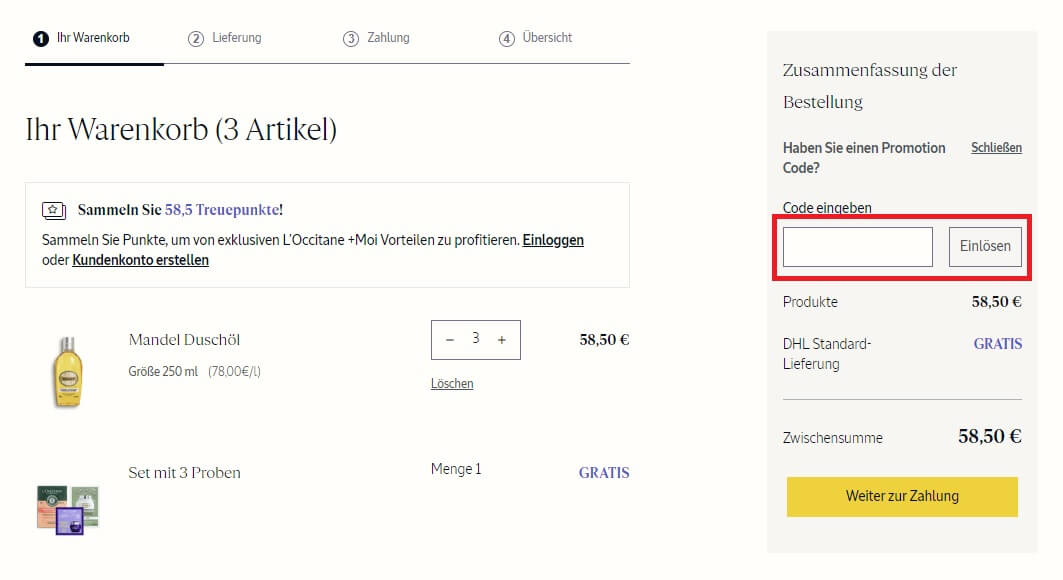Click the Mandel Duschöl product name
1063x580 pixels.
tap(184, 340)
